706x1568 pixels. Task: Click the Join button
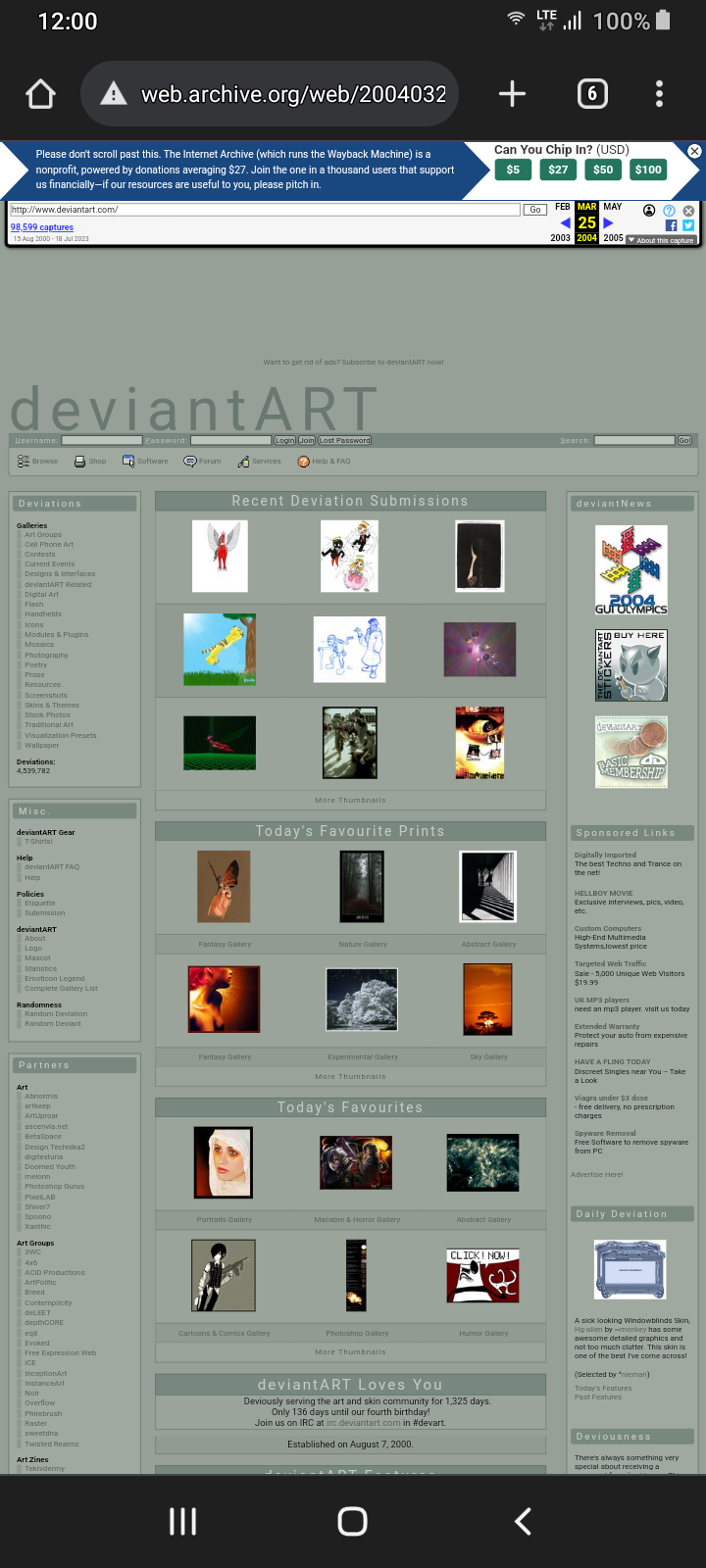pos(307,440)
